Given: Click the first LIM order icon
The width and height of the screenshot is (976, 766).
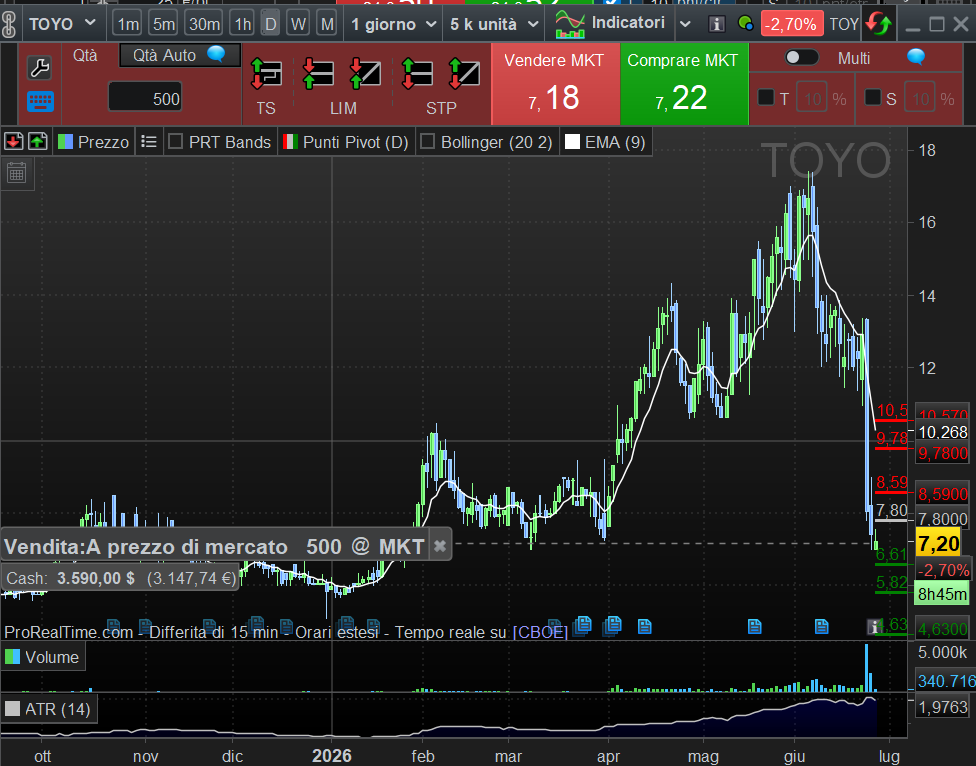Looking at the screenshot, I should [318, 74].
